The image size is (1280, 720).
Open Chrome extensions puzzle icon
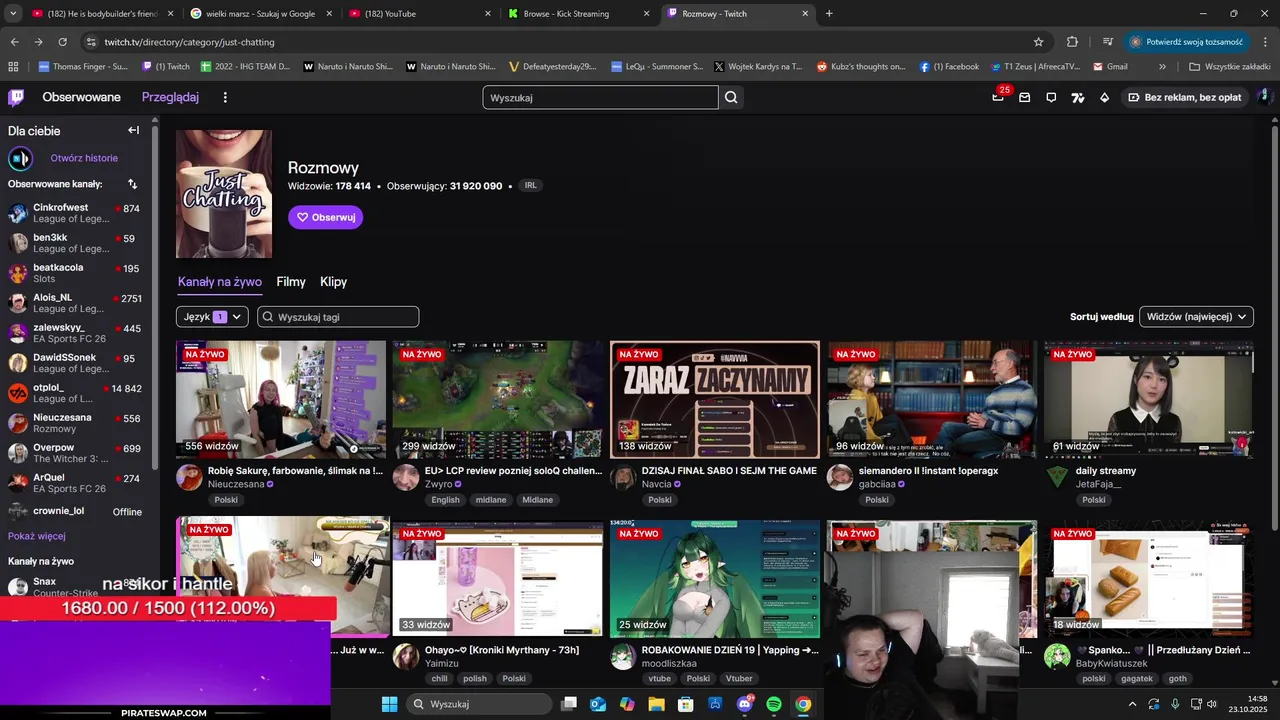1072,42
